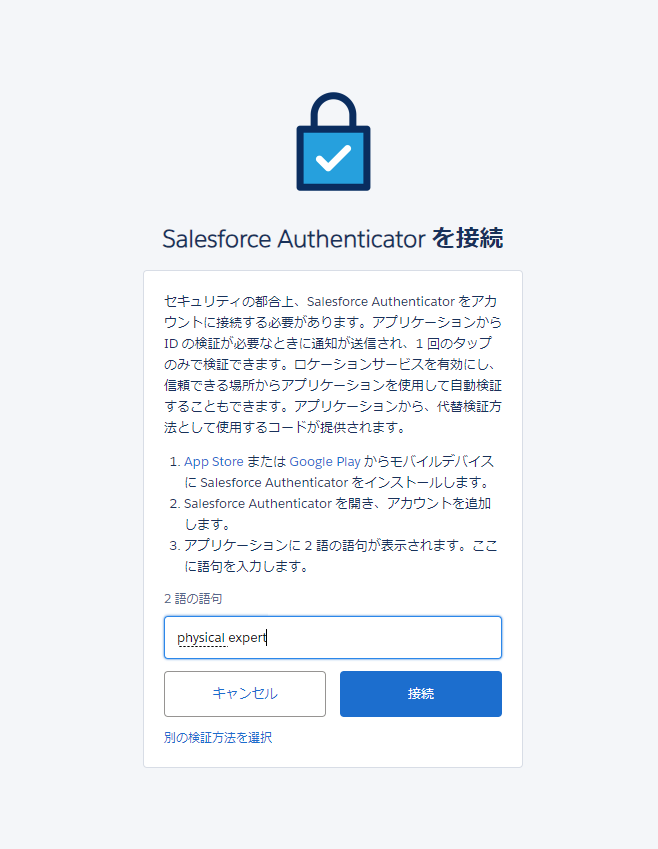Image resolution: width=658 pixels, height=849 pixels.
Task: Click the security description paragraph
Action: tap(332, 360)
